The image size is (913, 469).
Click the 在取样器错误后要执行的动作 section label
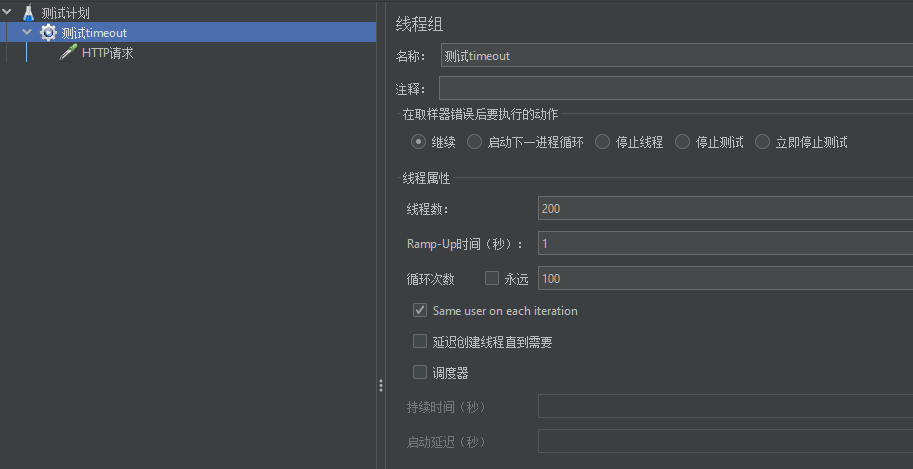(480, 114)
